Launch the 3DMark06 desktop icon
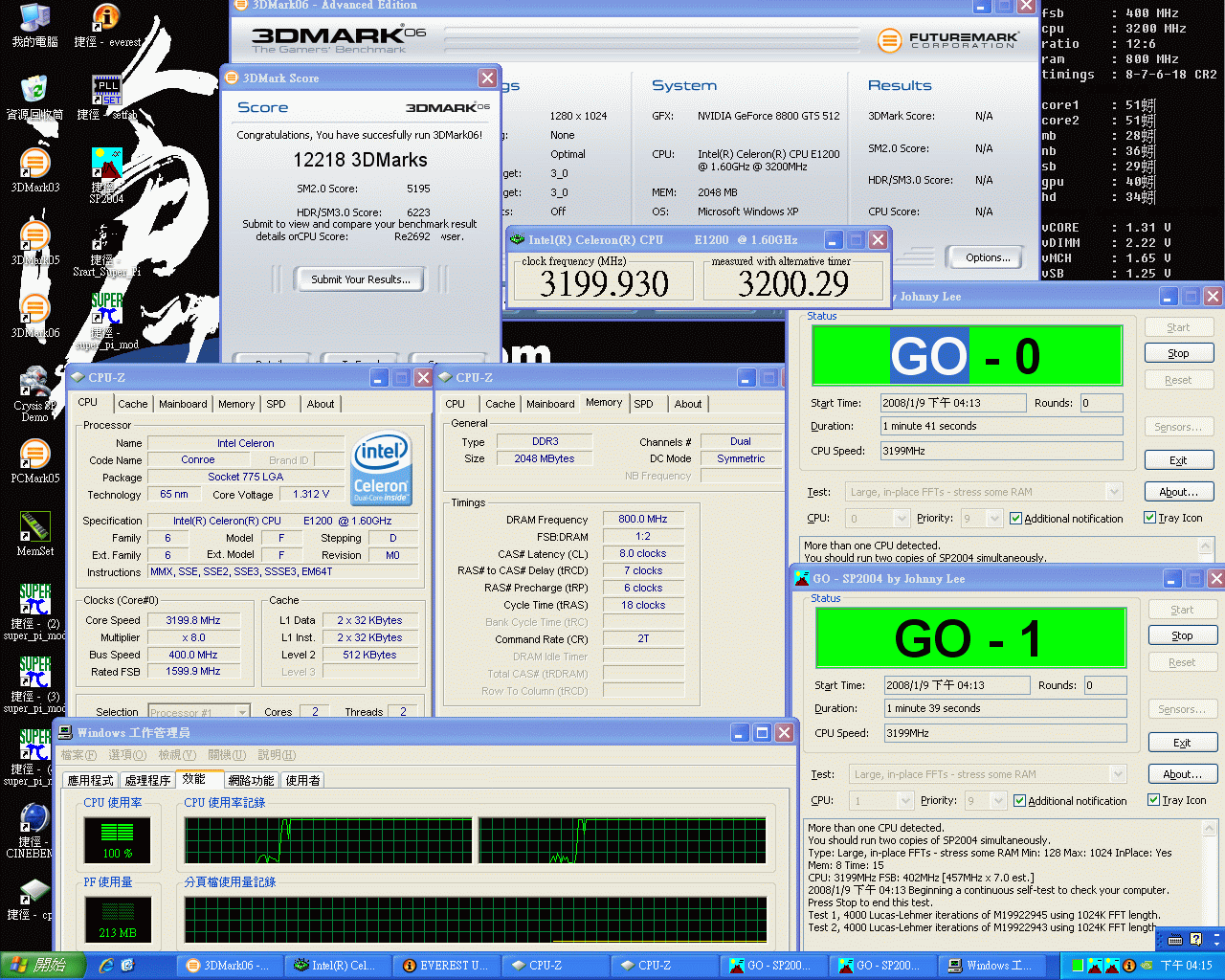This screenshot has height=980, width=1225. (35, 316)
